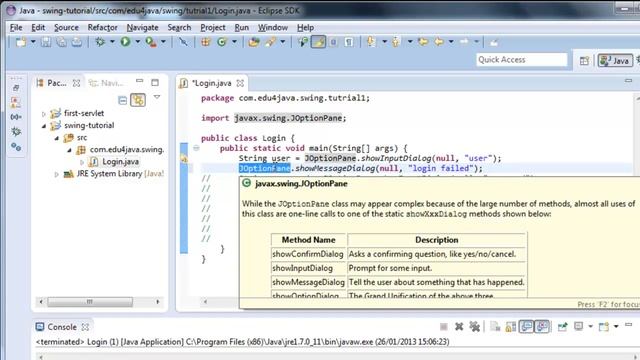Click the Save icon in toolbar
Image resolution: width=640 pixels, height=360 pixels.
(45, 42)
